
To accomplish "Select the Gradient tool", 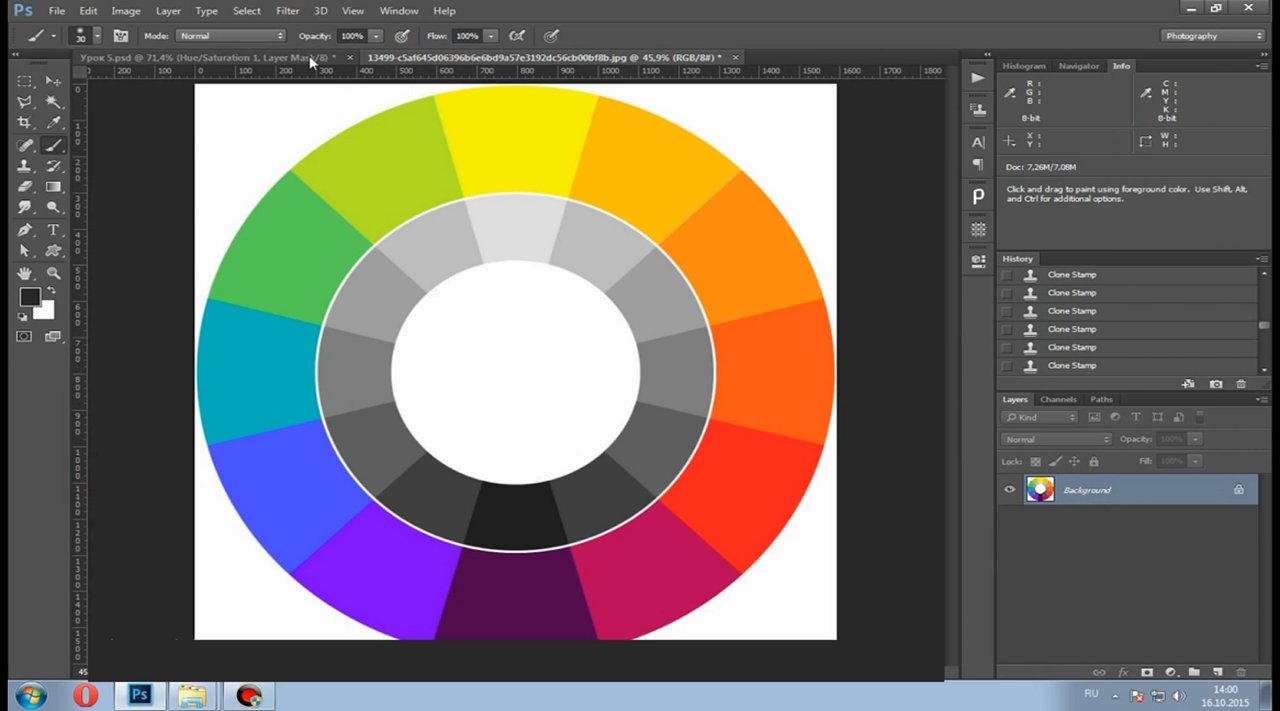I will 53,187.
